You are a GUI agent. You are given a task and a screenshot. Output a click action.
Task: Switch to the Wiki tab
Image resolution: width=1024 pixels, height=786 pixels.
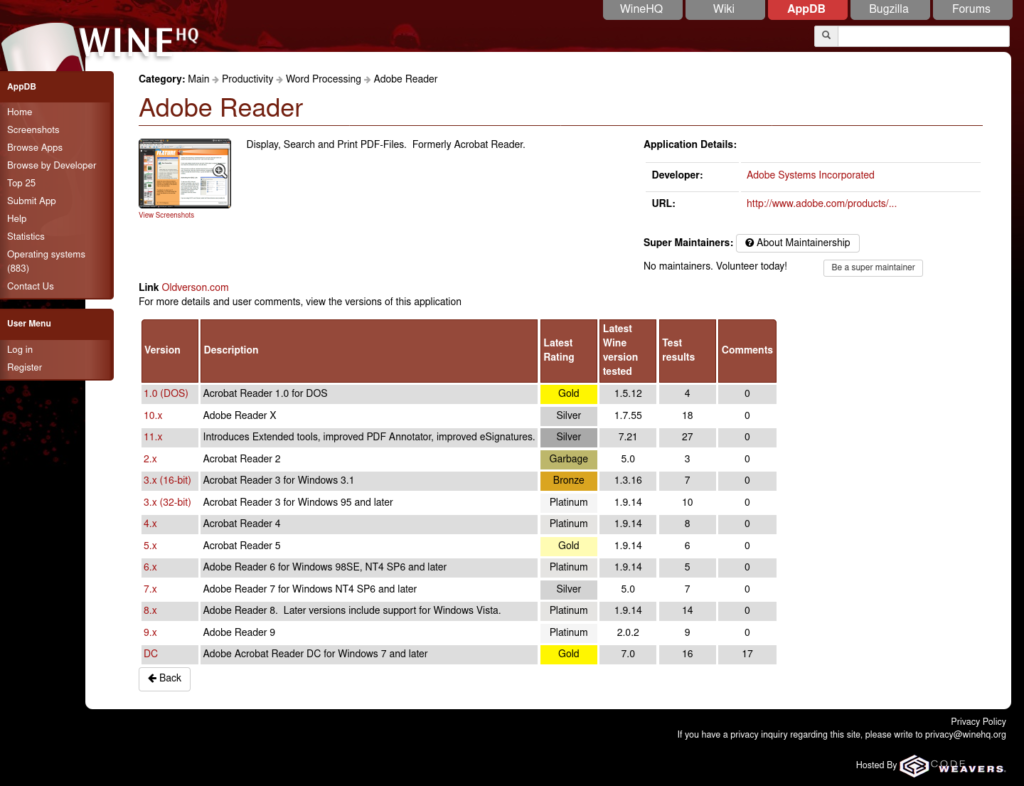(x=724, y=9)
